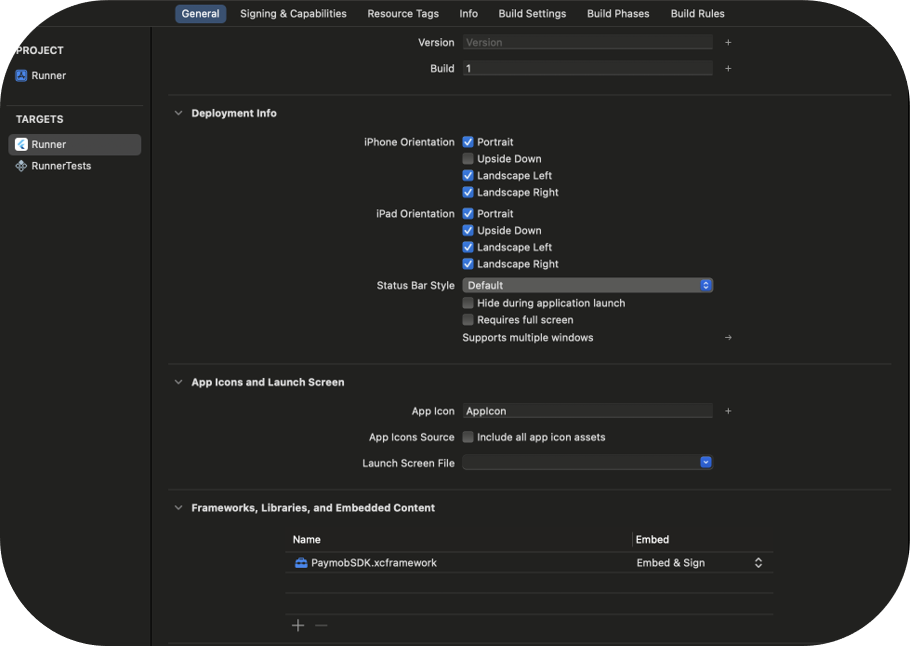The width and height of the screenshot is (910, 646).
Task: Change Embed & Sign option for PaymobSDK
Action: tap(699, 563)
